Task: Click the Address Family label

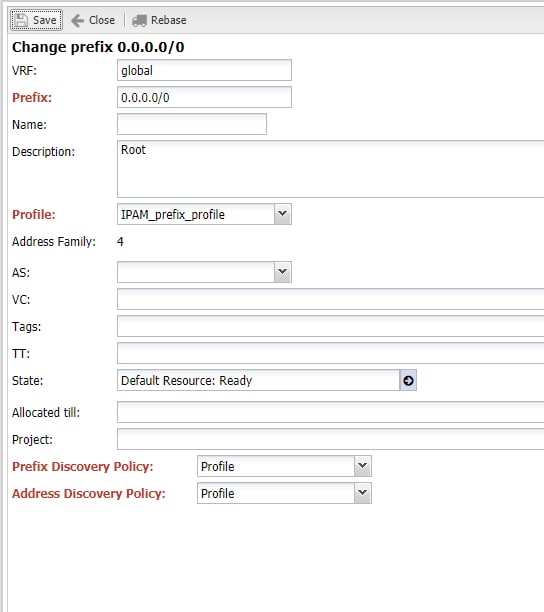Action: (54, 242)
